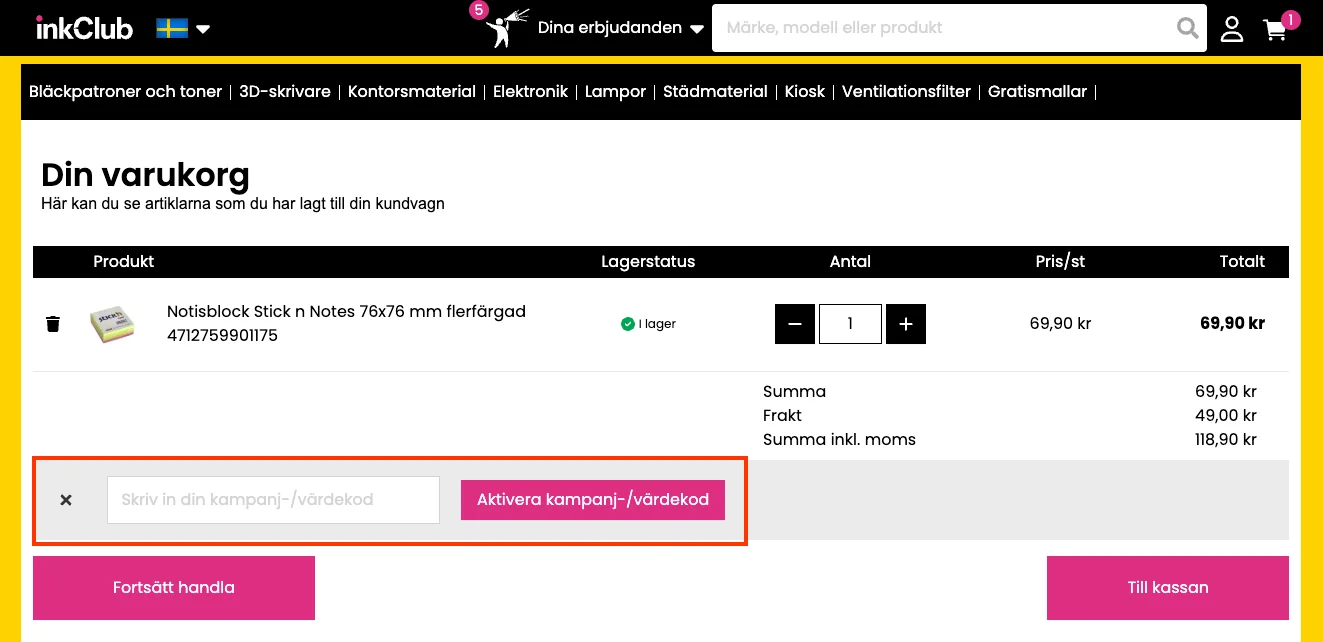
Task: Open the Notisblock Stick n Notes product link
Action: tap(344, 311)
